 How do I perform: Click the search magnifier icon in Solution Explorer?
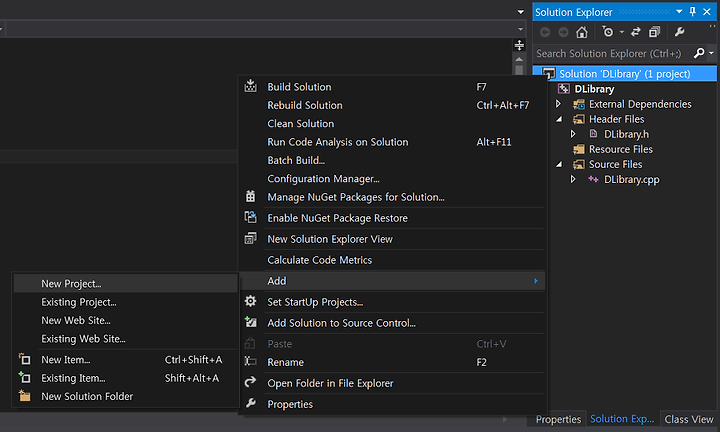click(x=699, y=53)
